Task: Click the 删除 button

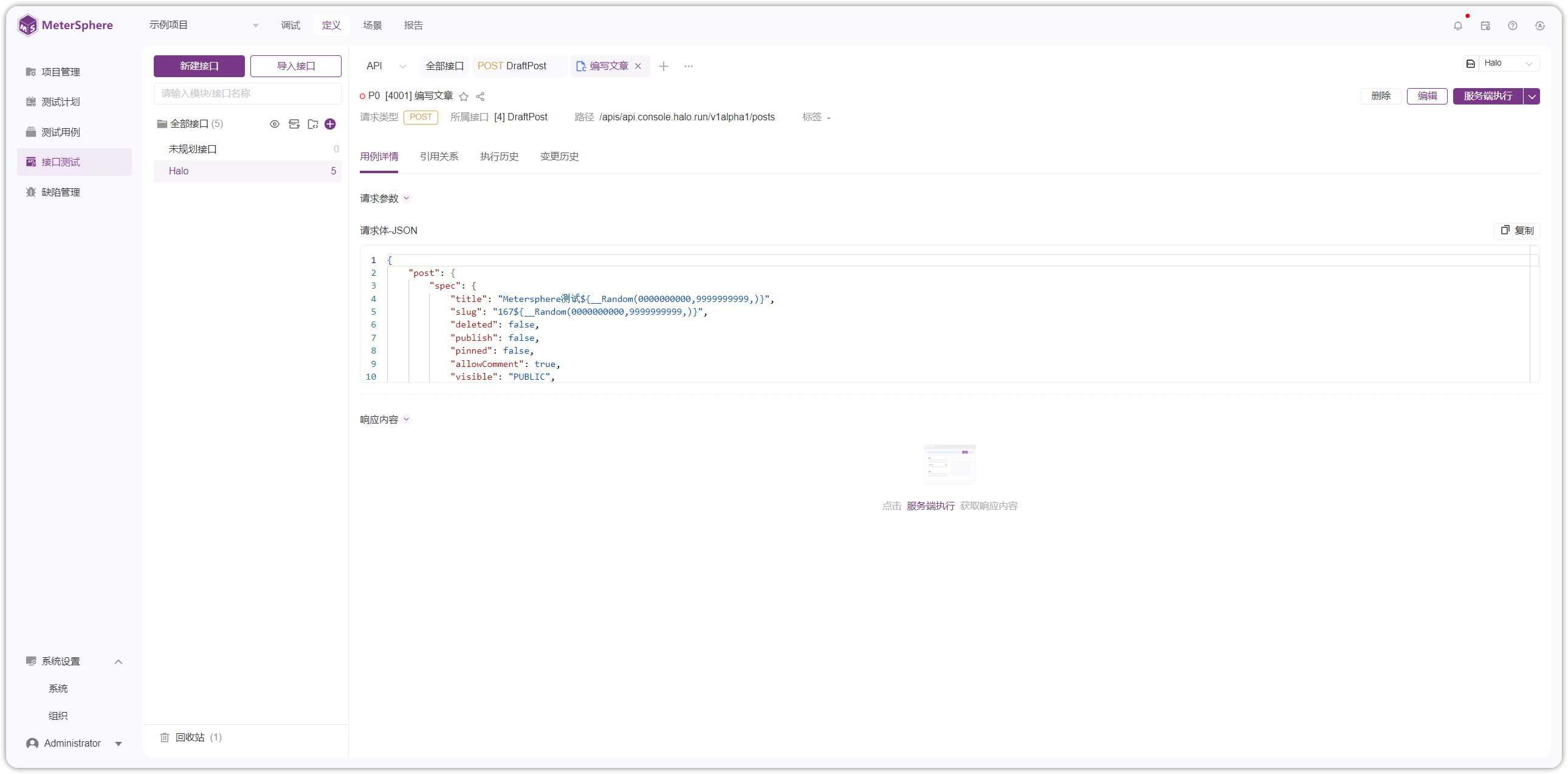Action: (1381, 96)
